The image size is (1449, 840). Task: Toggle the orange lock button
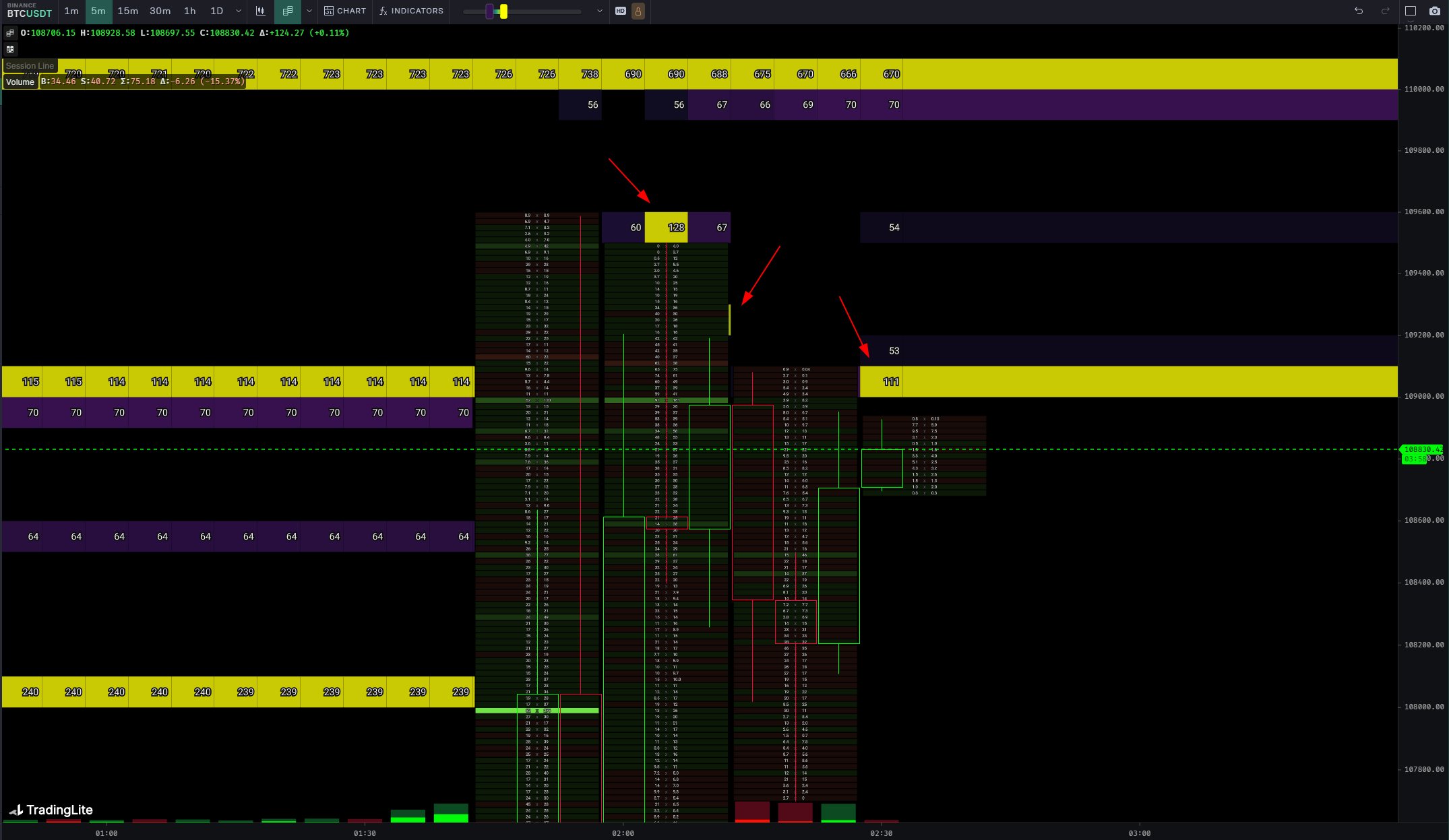click(638, 11)
